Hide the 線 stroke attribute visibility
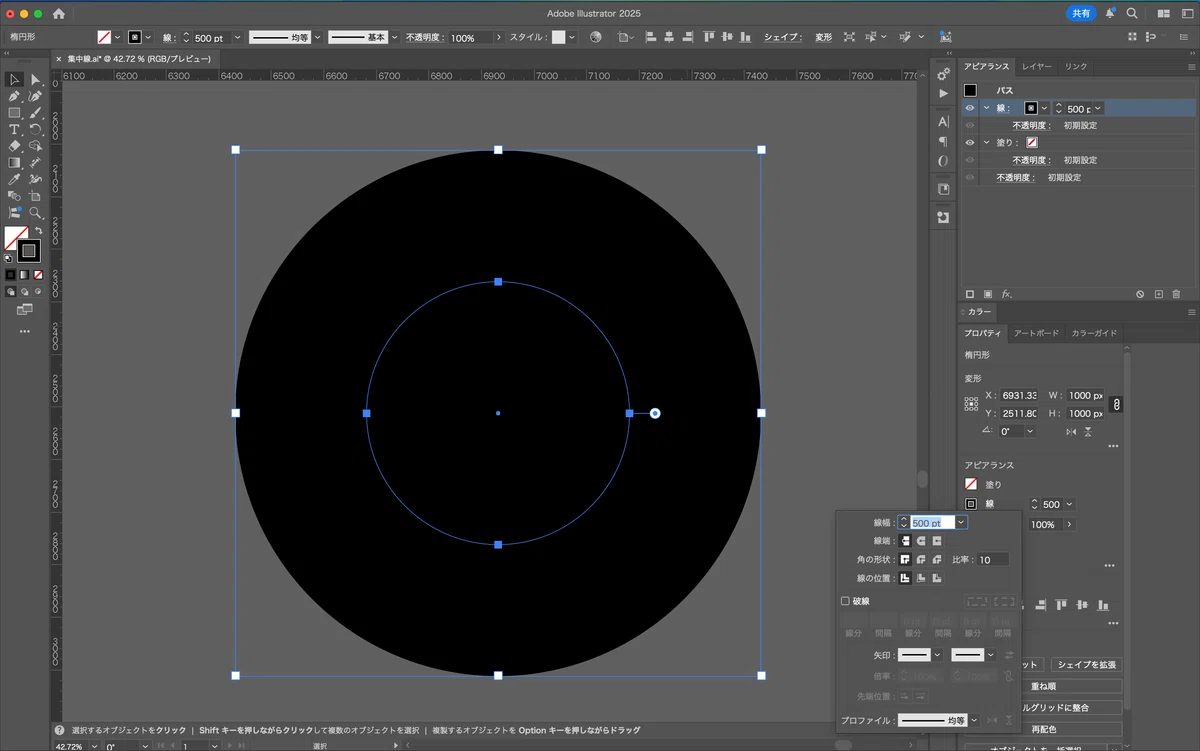This screenshot has width=1200, height=751. 970,108
